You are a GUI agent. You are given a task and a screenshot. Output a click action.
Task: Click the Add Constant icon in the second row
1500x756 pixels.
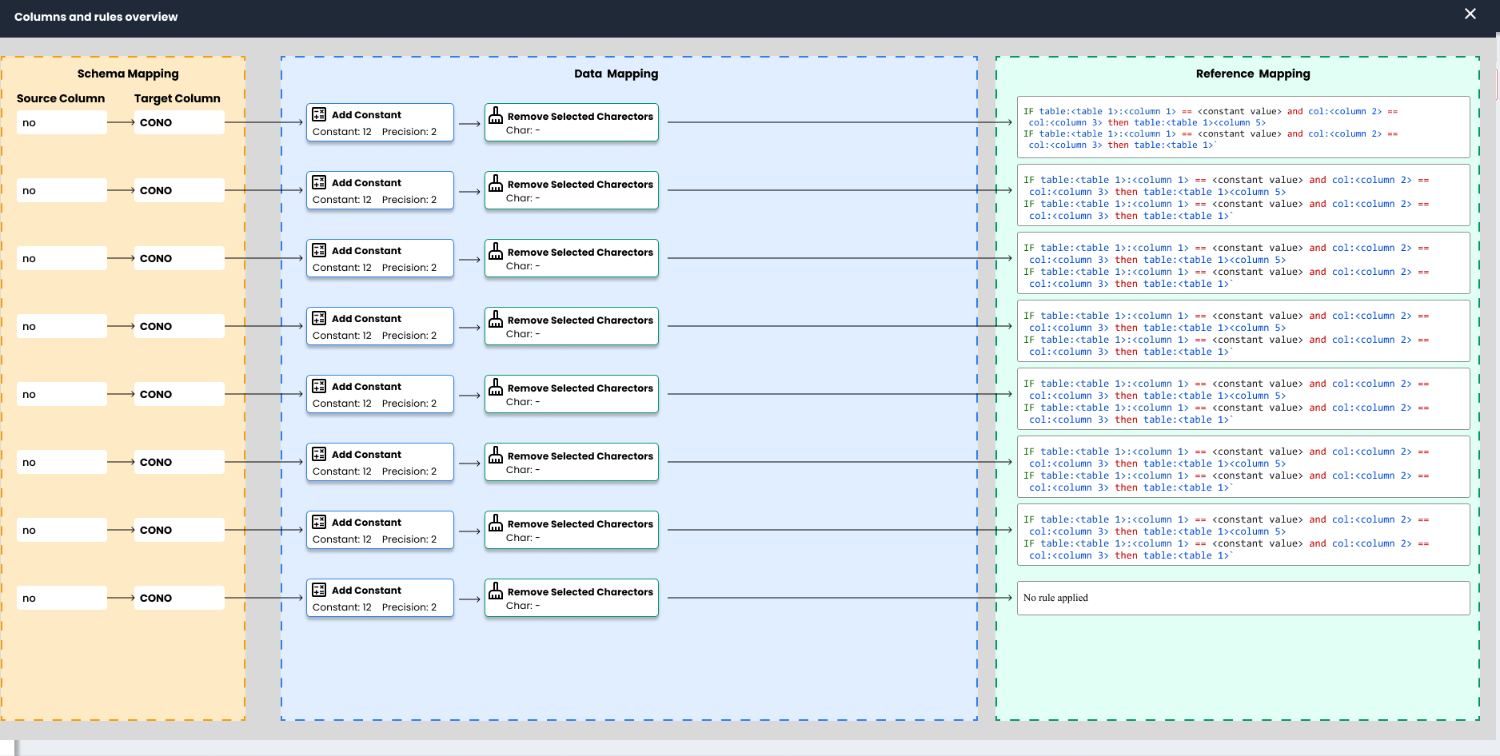319,183
